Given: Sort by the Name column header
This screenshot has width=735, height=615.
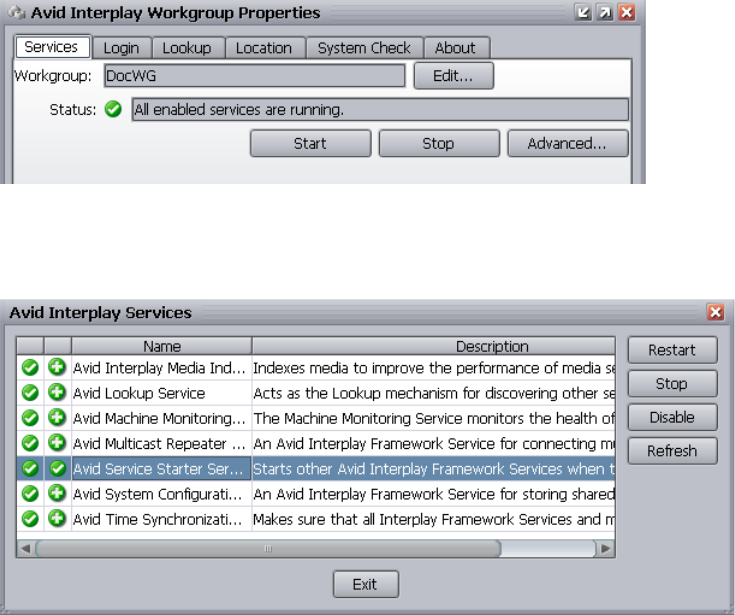Looking at the screenshot, I should click(162, 346).
